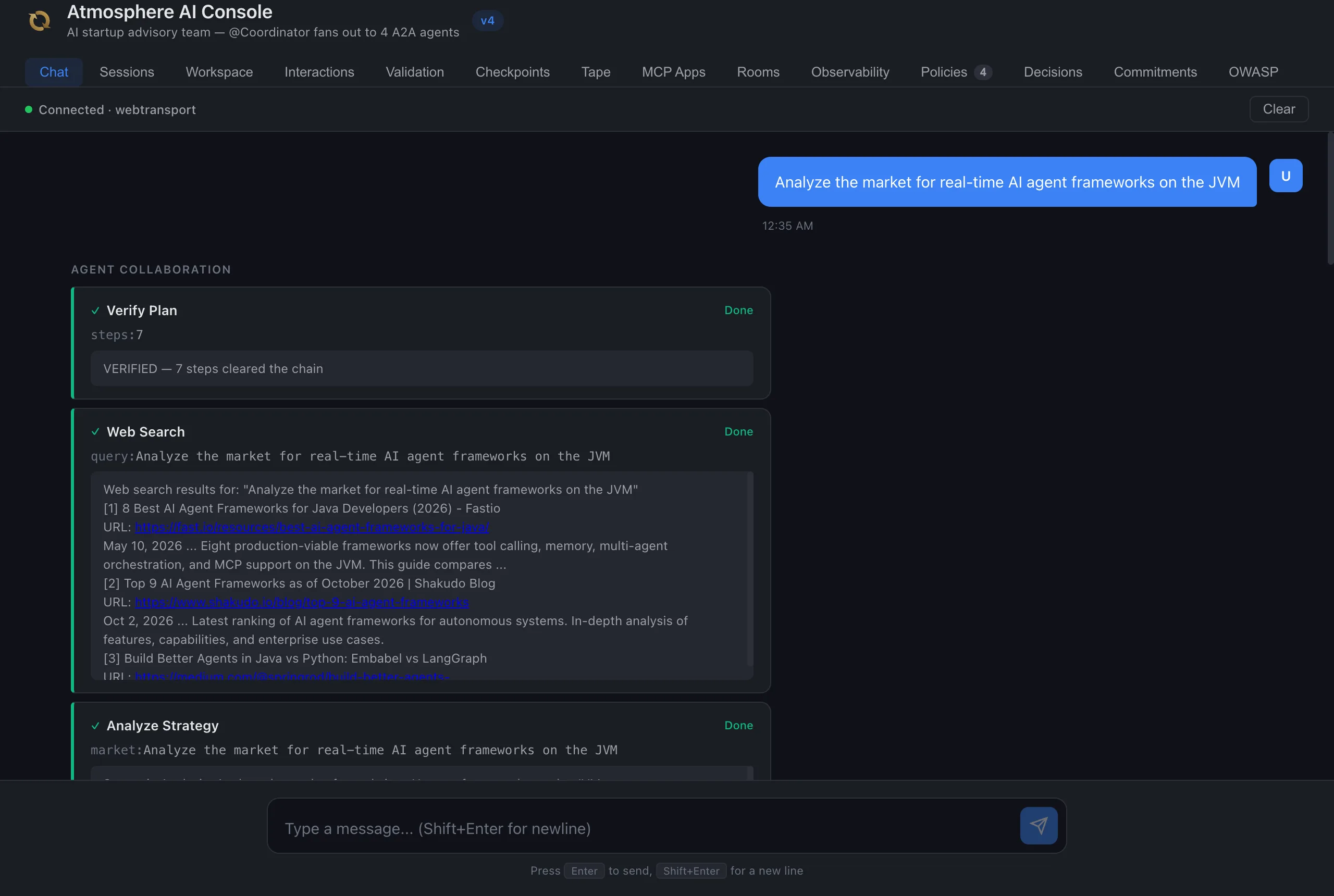Open the shakudo.io blog URL link

302,602
